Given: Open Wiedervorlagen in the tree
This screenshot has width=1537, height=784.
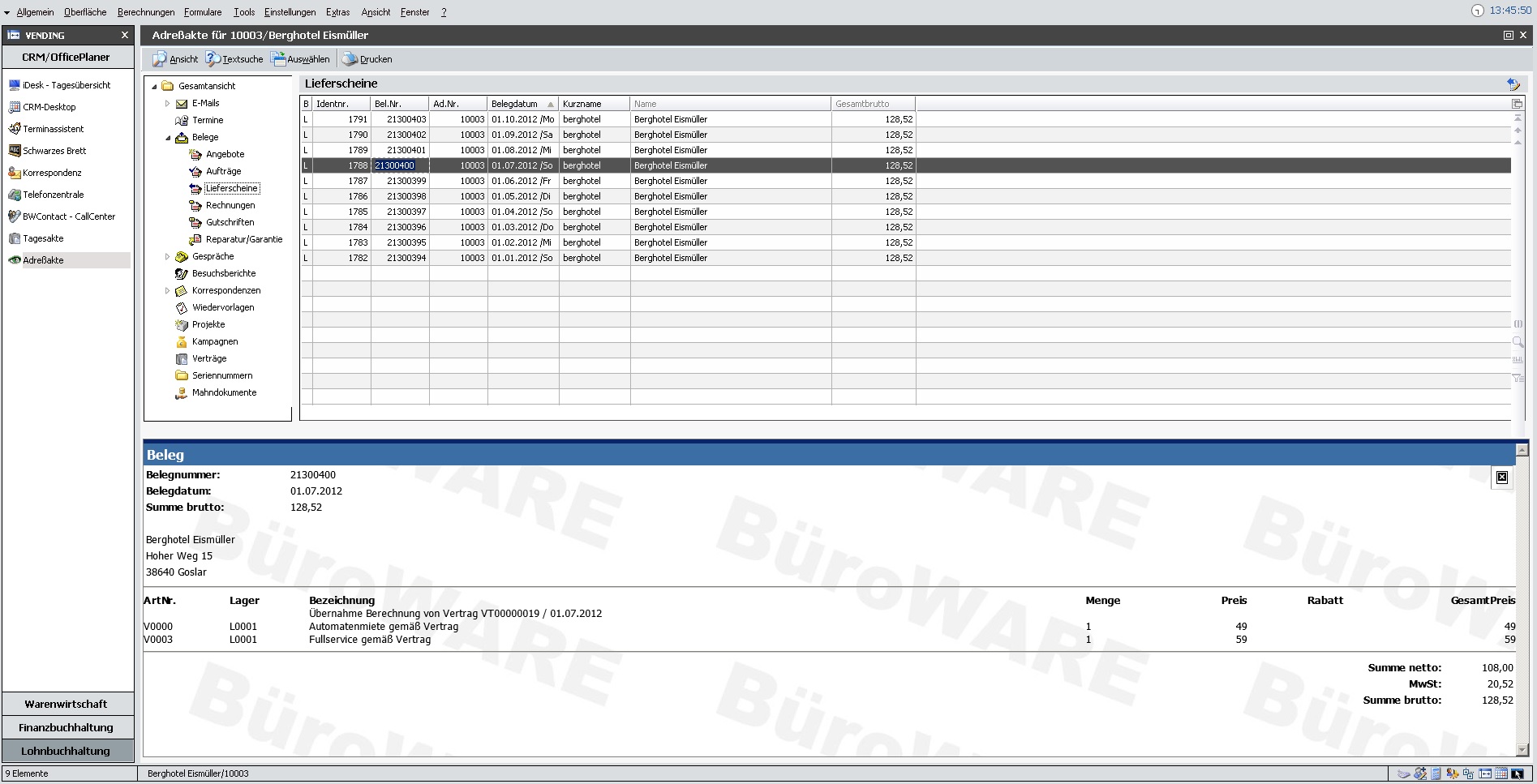Looking at the screenshot, I should click(223, 307).
